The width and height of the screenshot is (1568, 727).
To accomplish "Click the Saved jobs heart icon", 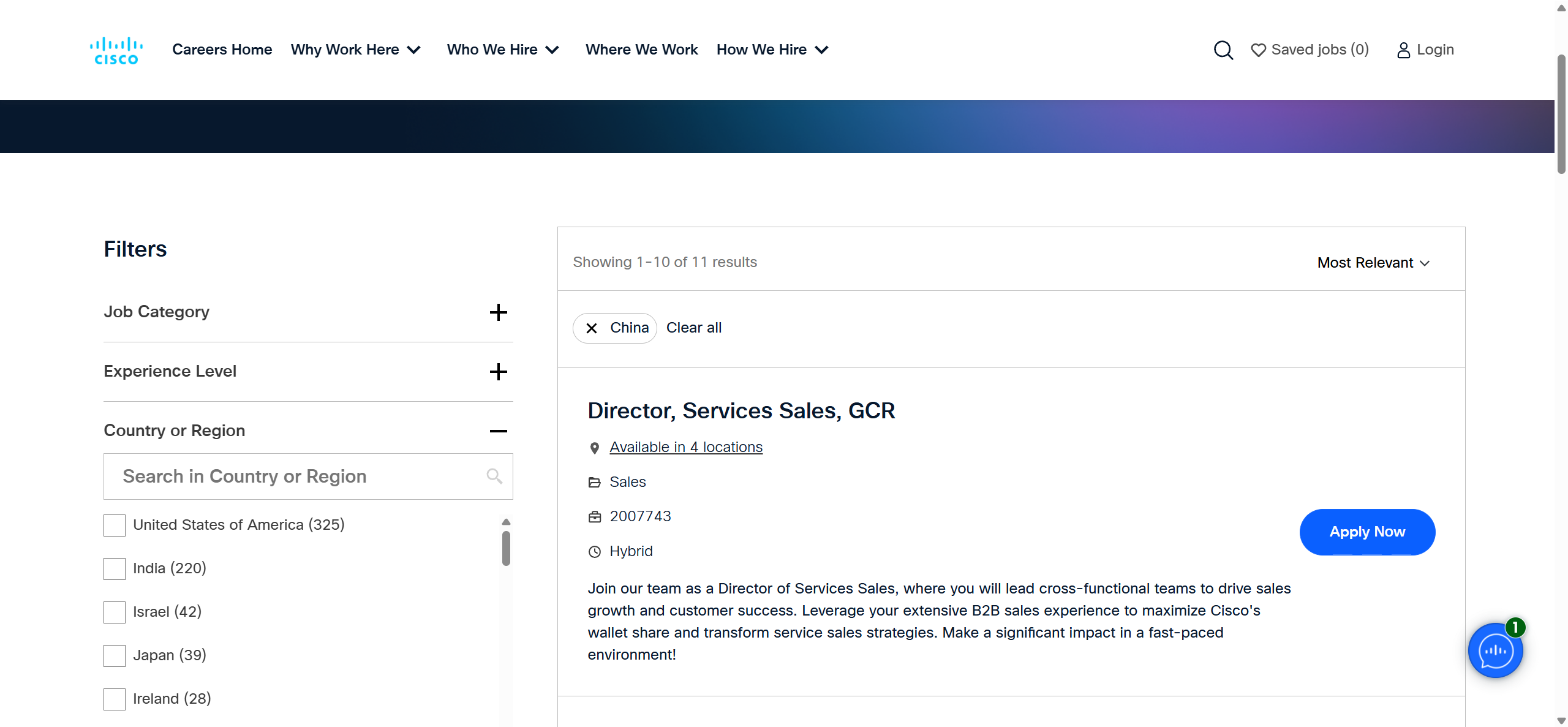I will [x=1258, y=50].
